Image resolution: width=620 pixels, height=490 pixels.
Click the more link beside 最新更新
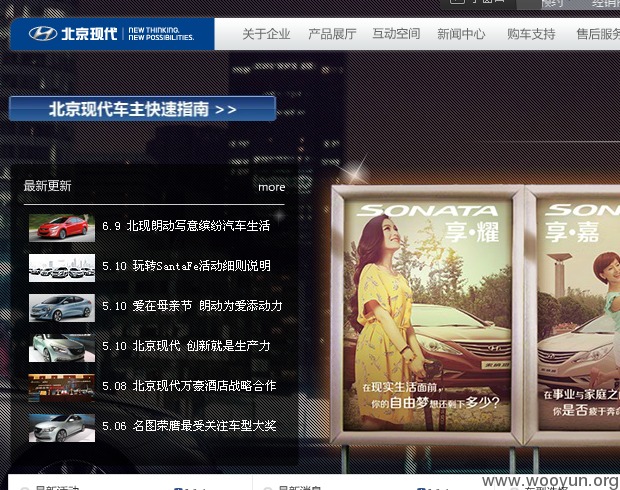(x=272, y=187)
